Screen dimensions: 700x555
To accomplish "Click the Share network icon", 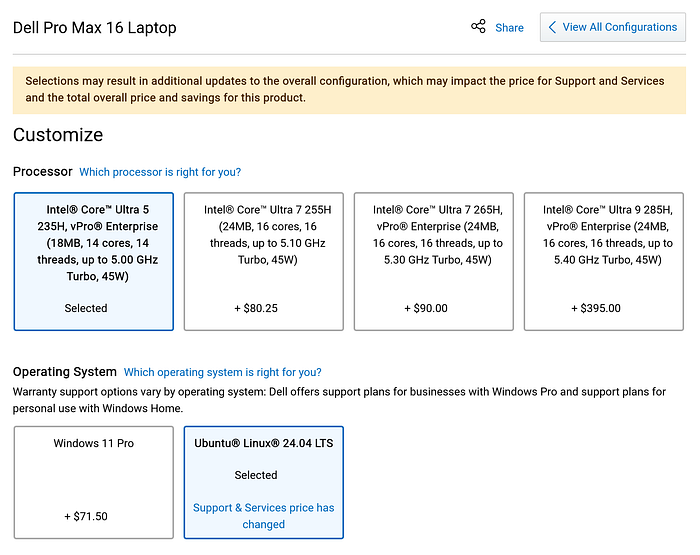I will pos(478,27).
